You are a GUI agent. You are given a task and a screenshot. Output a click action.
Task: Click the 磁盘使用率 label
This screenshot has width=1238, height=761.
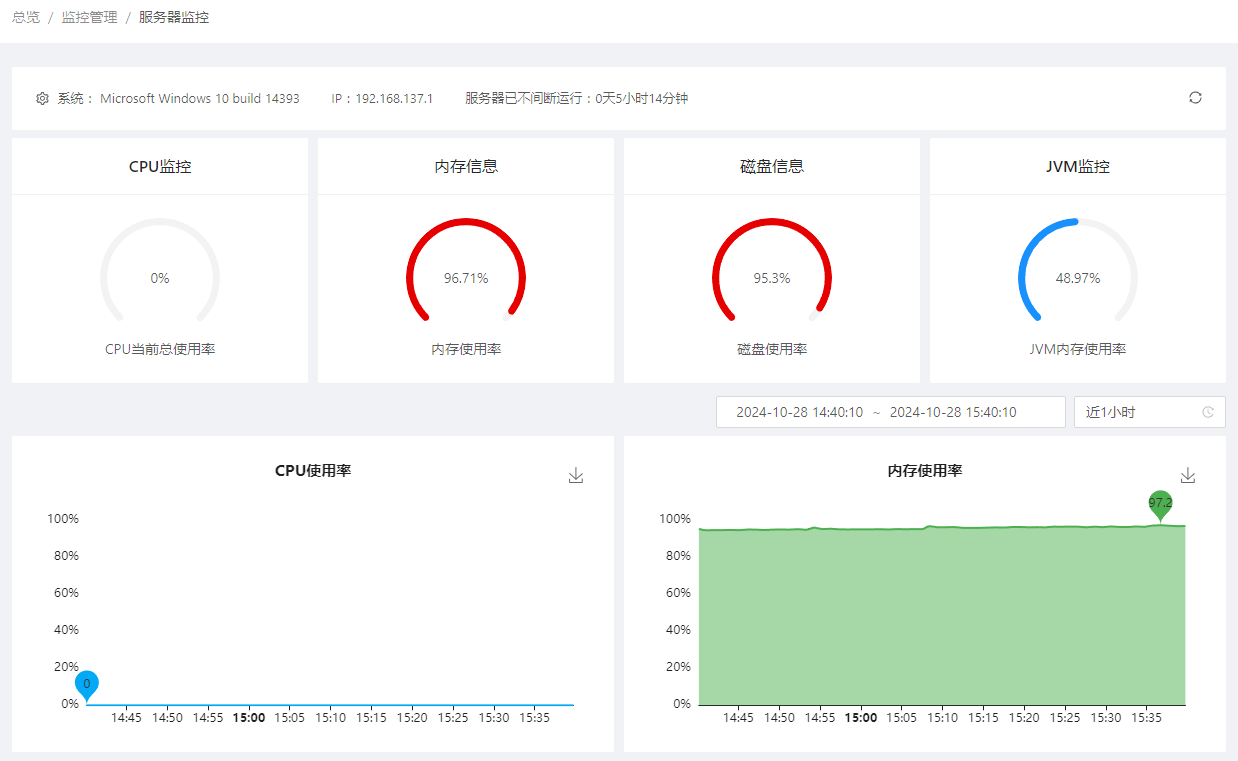point(772,349)
